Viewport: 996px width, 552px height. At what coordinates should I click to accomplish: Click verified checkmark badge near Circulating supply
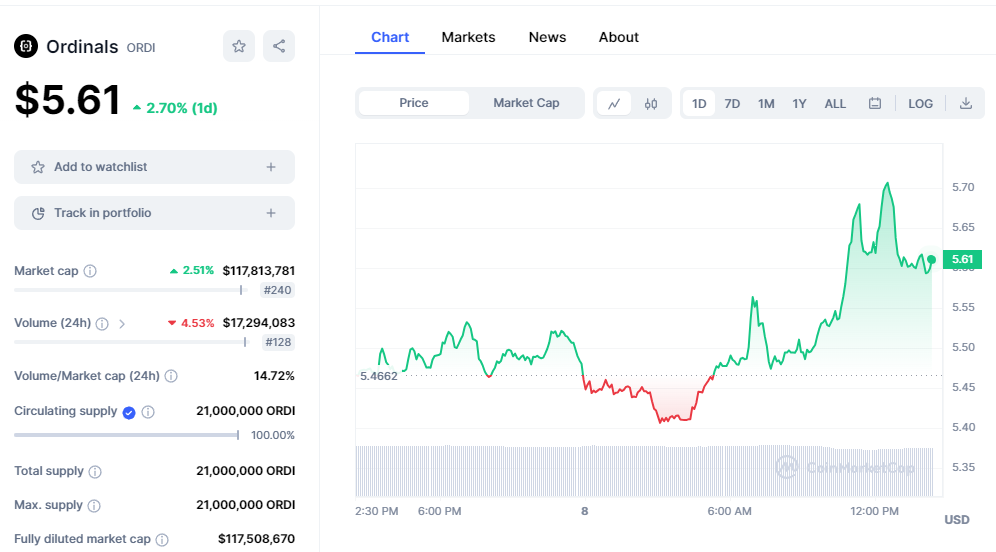click(x=129, y=413)
